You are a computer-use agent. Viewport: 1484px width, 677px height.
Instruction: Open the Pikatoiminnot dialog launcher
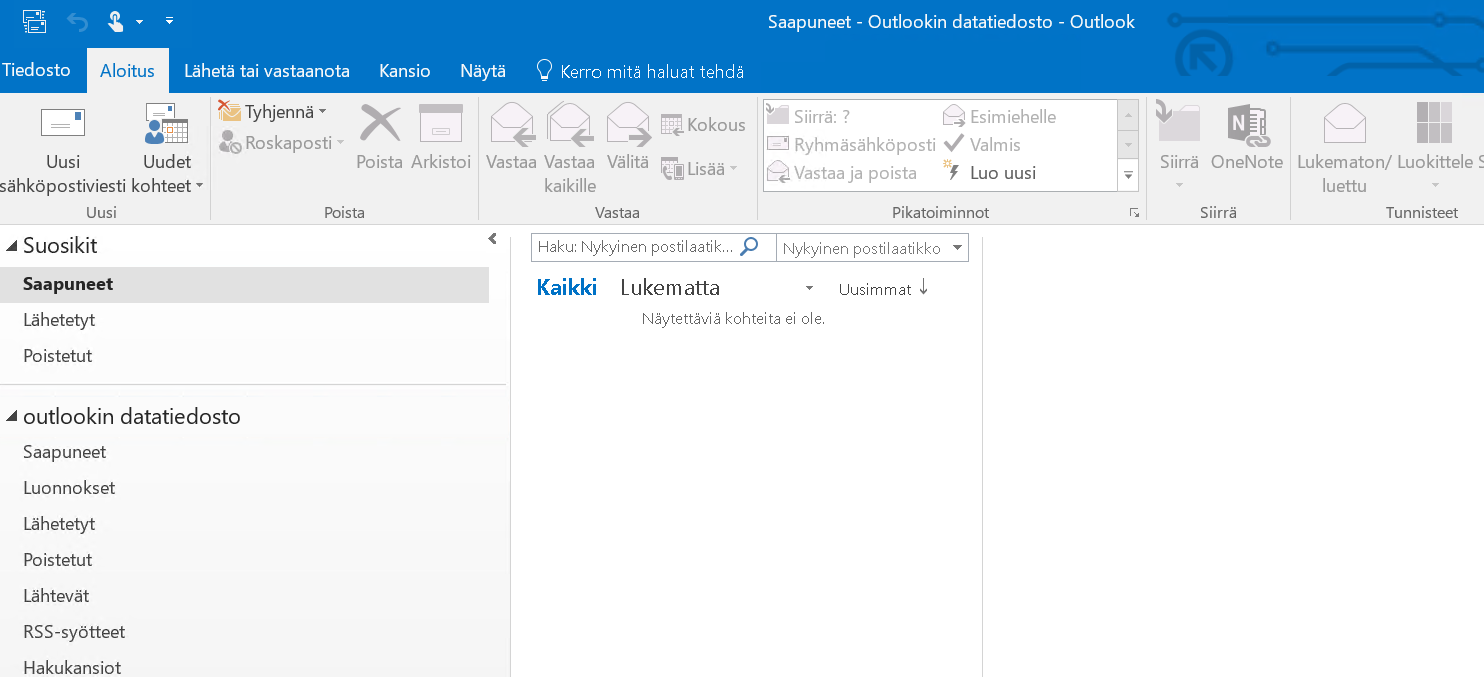tap(1134, 213)
